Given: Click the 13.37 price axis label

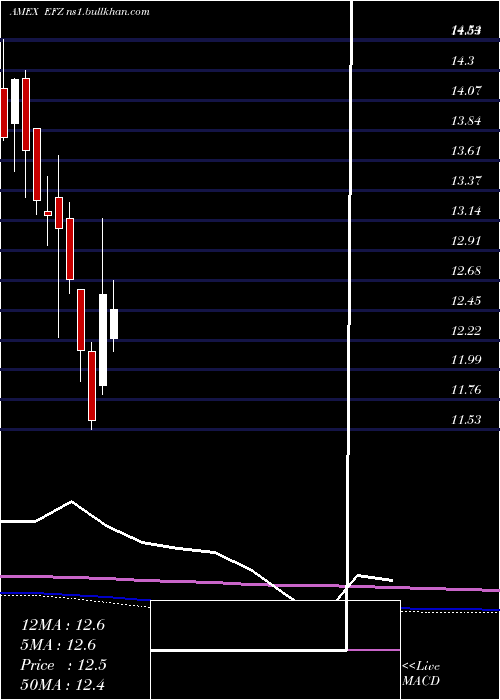Looking at the screenshot, I should [466, 180].
